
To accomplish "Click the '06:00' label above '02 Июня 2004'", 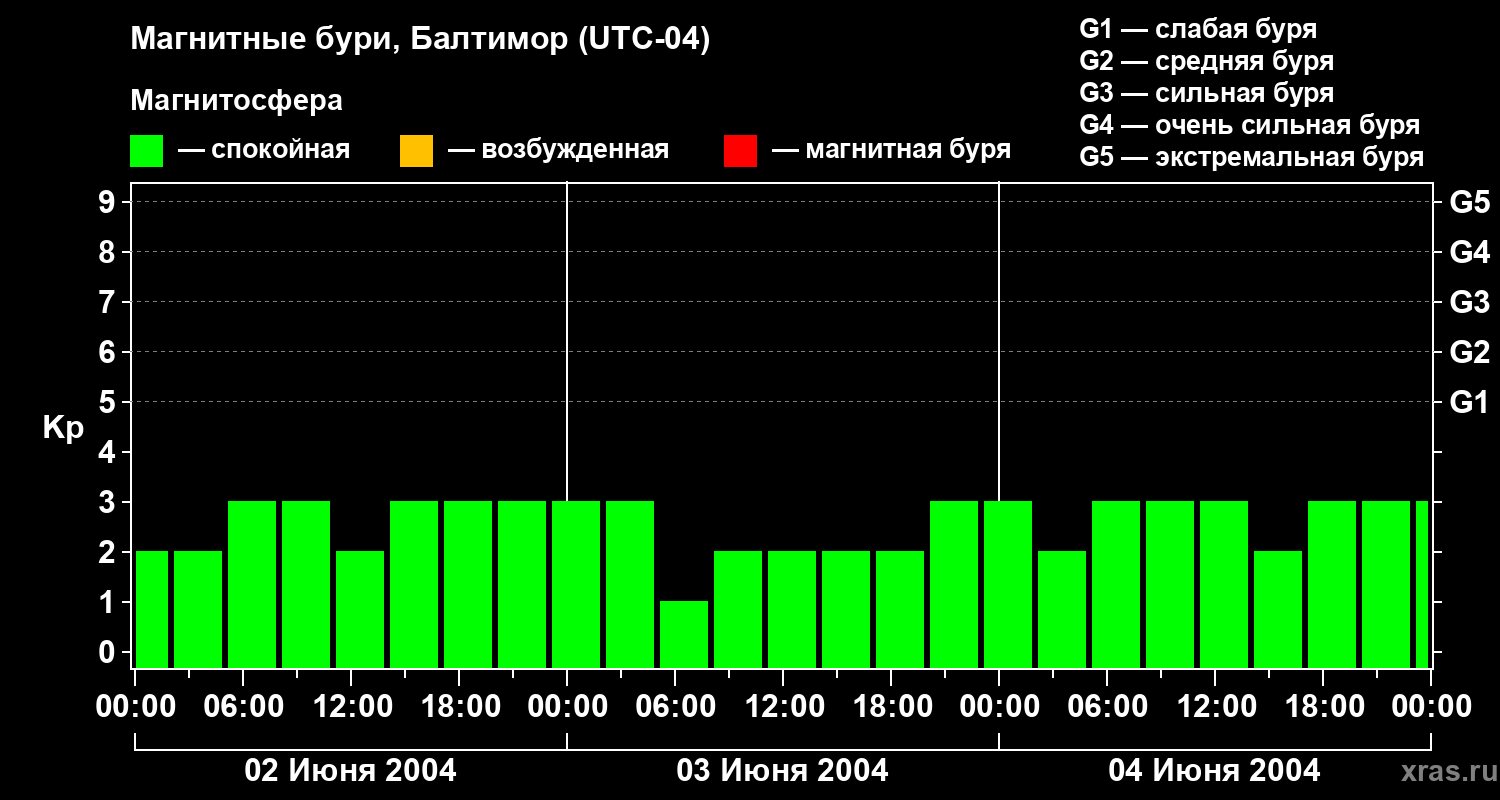I will (x=243, y=707).
